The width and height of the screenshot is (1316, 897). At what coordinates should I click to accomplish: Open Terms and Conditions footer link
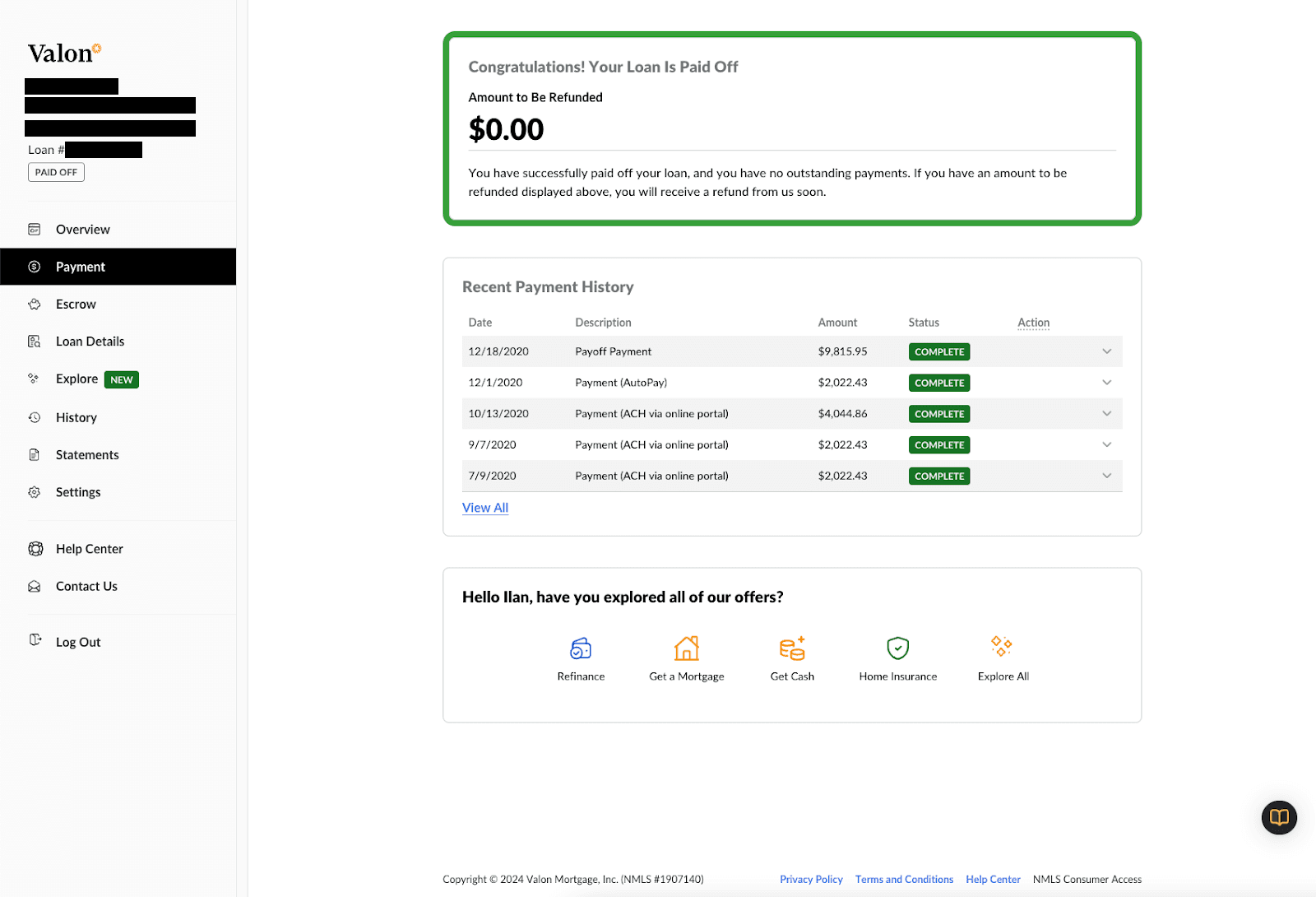click(904, 880)
